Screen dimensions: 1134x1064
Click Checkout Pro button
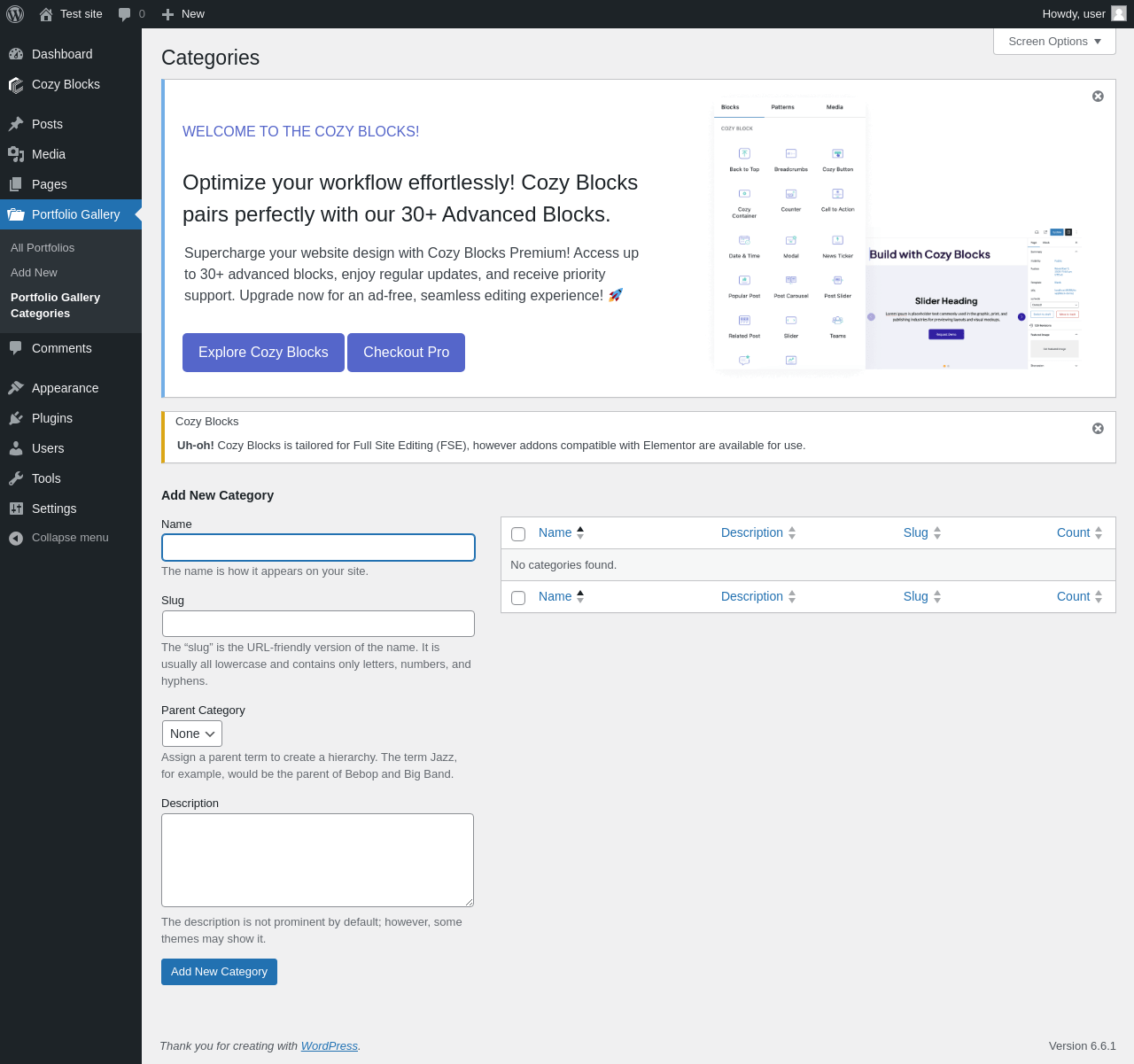(406, 353)
